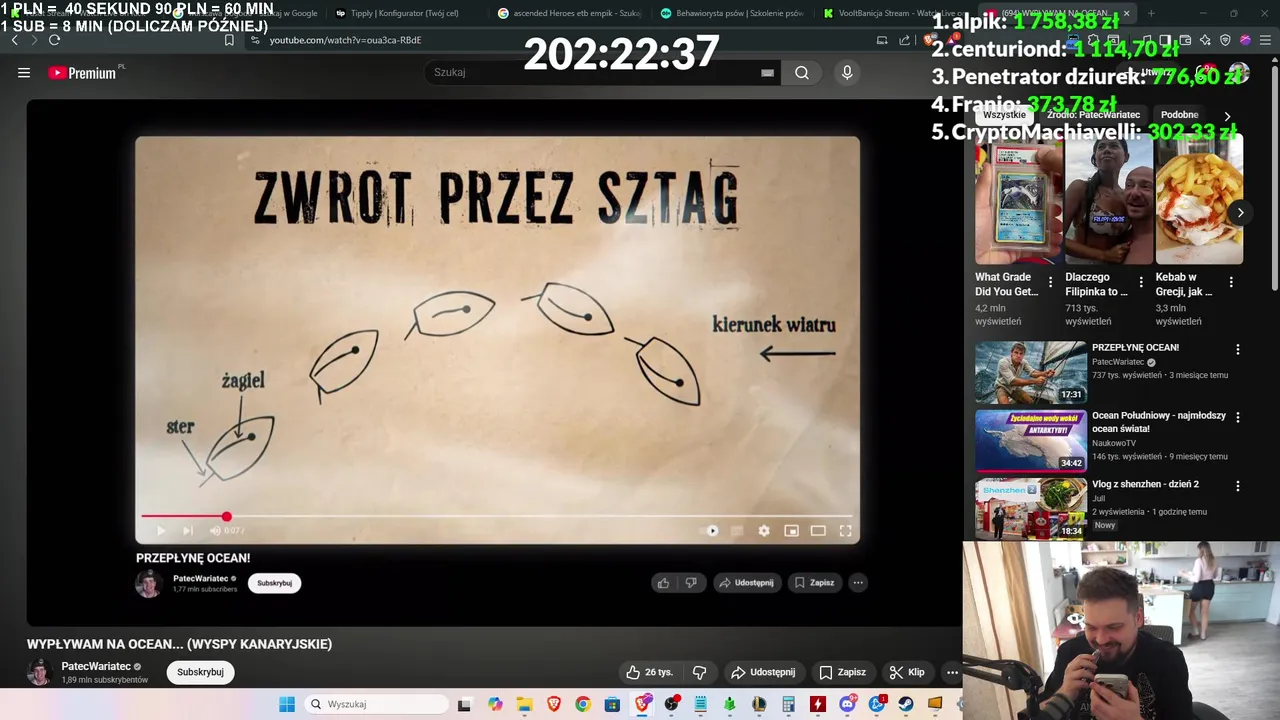Screen dimensions: 1280x720
Task: Open Windows Start menu
Action: (287, 704)
